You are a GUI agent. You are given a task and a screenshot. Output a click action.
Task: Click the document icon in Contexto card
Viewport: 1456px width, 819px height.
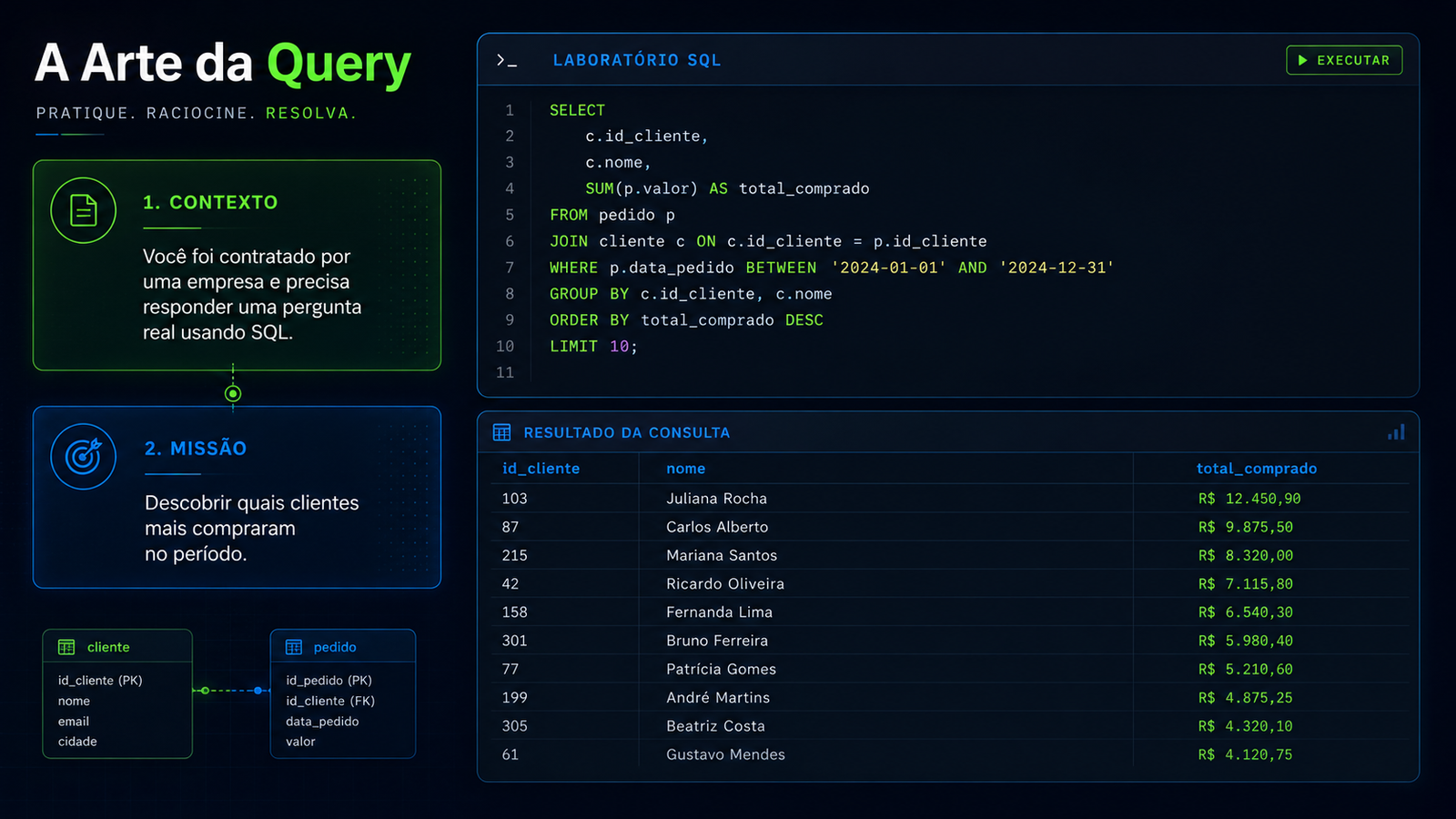tap(84, 210)
